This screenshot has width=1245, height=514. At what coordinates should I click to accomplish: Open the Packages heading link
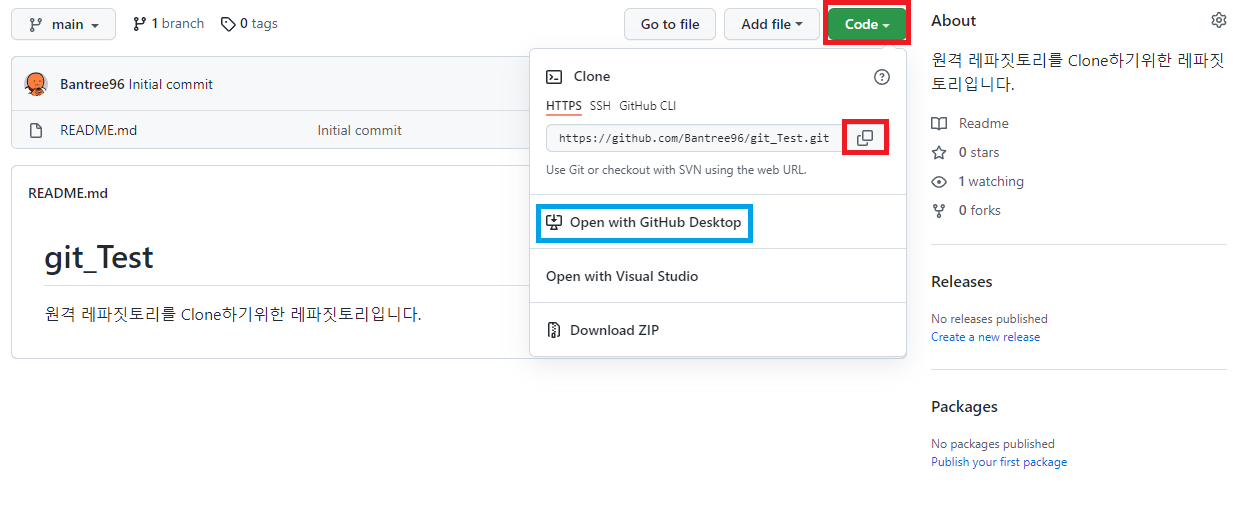tap(964, 407)
